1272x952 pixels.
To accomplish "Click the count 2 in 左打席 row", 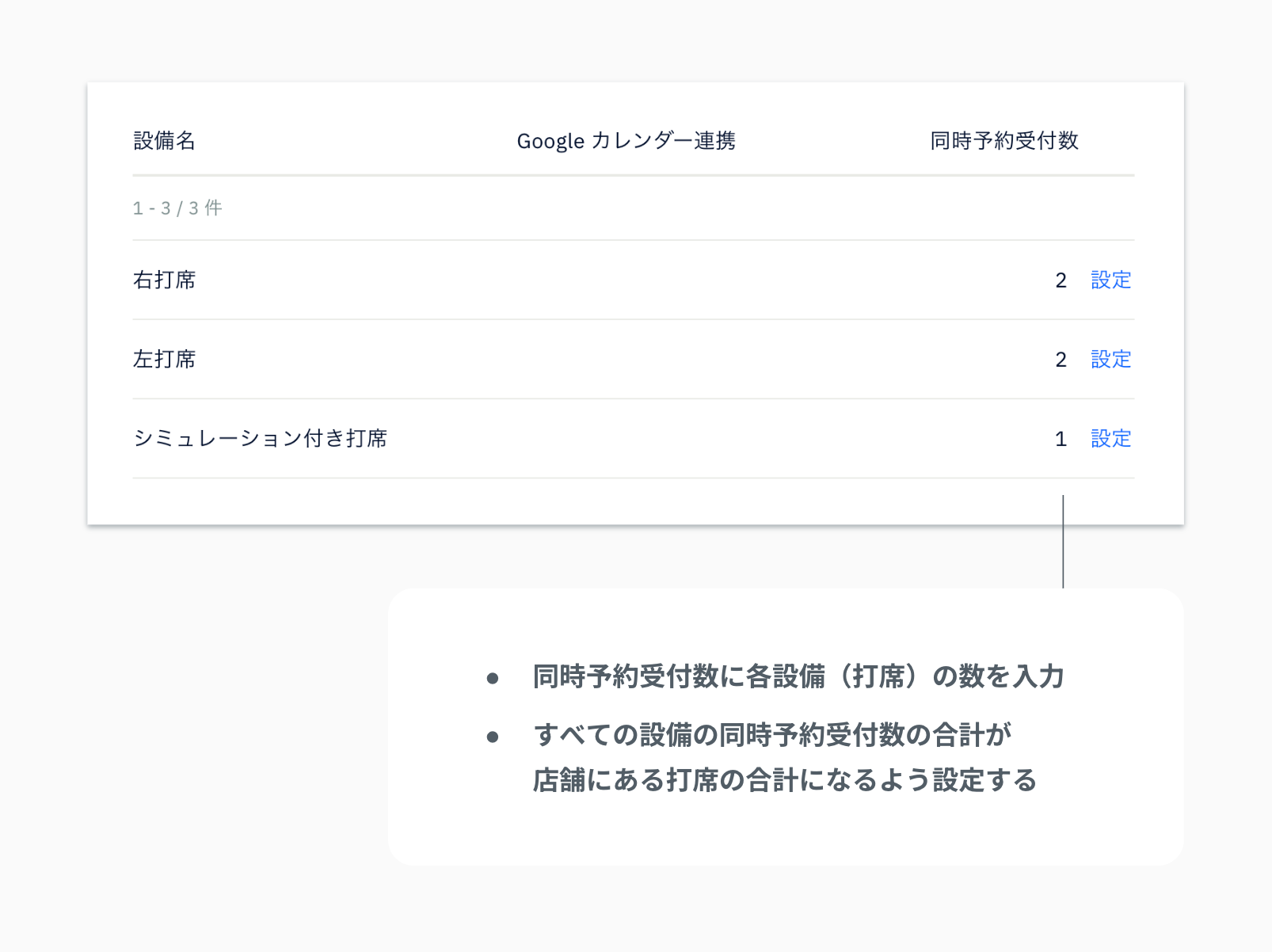I will click(1061, 360).
